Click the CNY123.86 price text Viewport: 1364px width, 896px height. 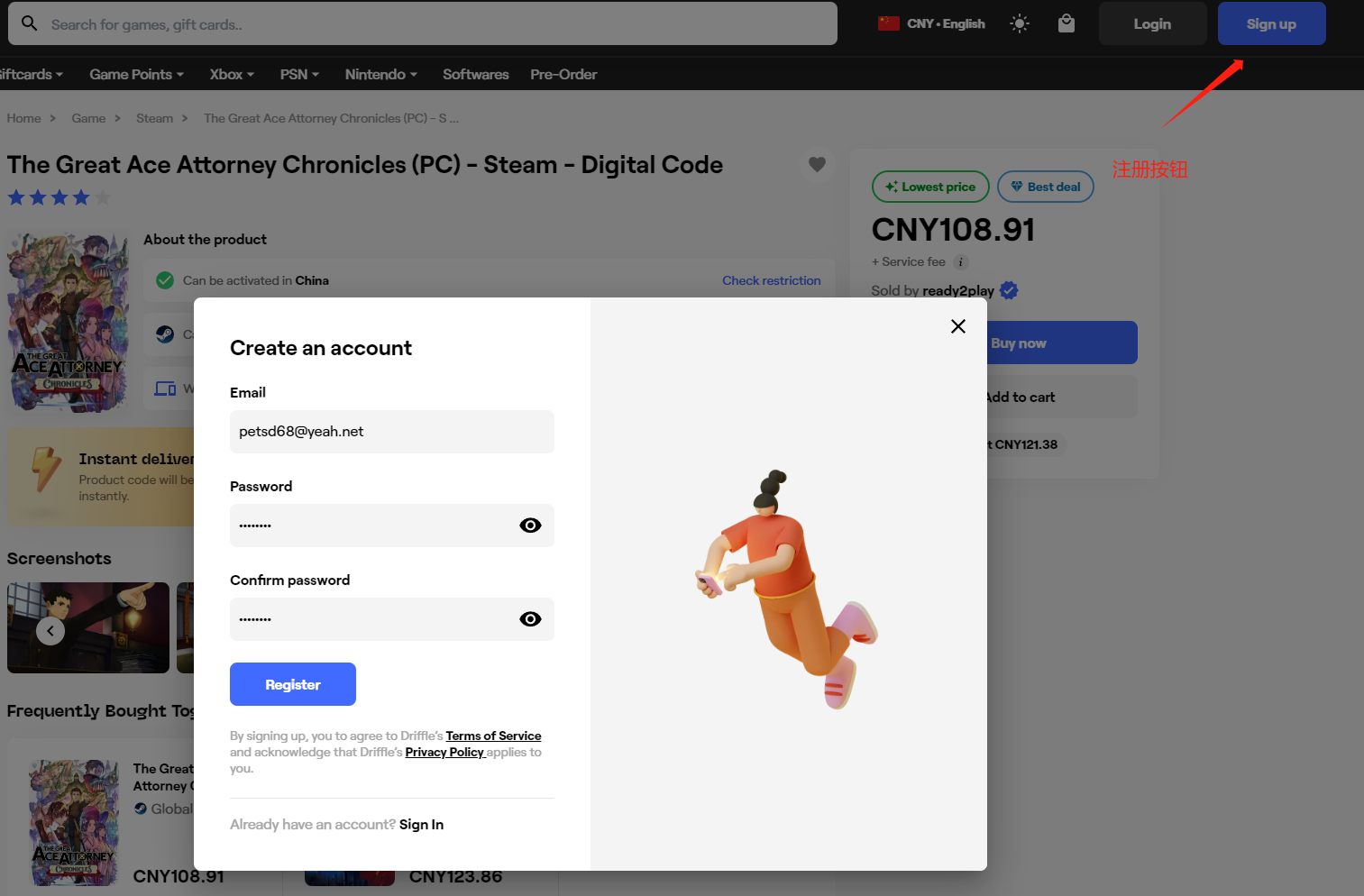(455, 876)
